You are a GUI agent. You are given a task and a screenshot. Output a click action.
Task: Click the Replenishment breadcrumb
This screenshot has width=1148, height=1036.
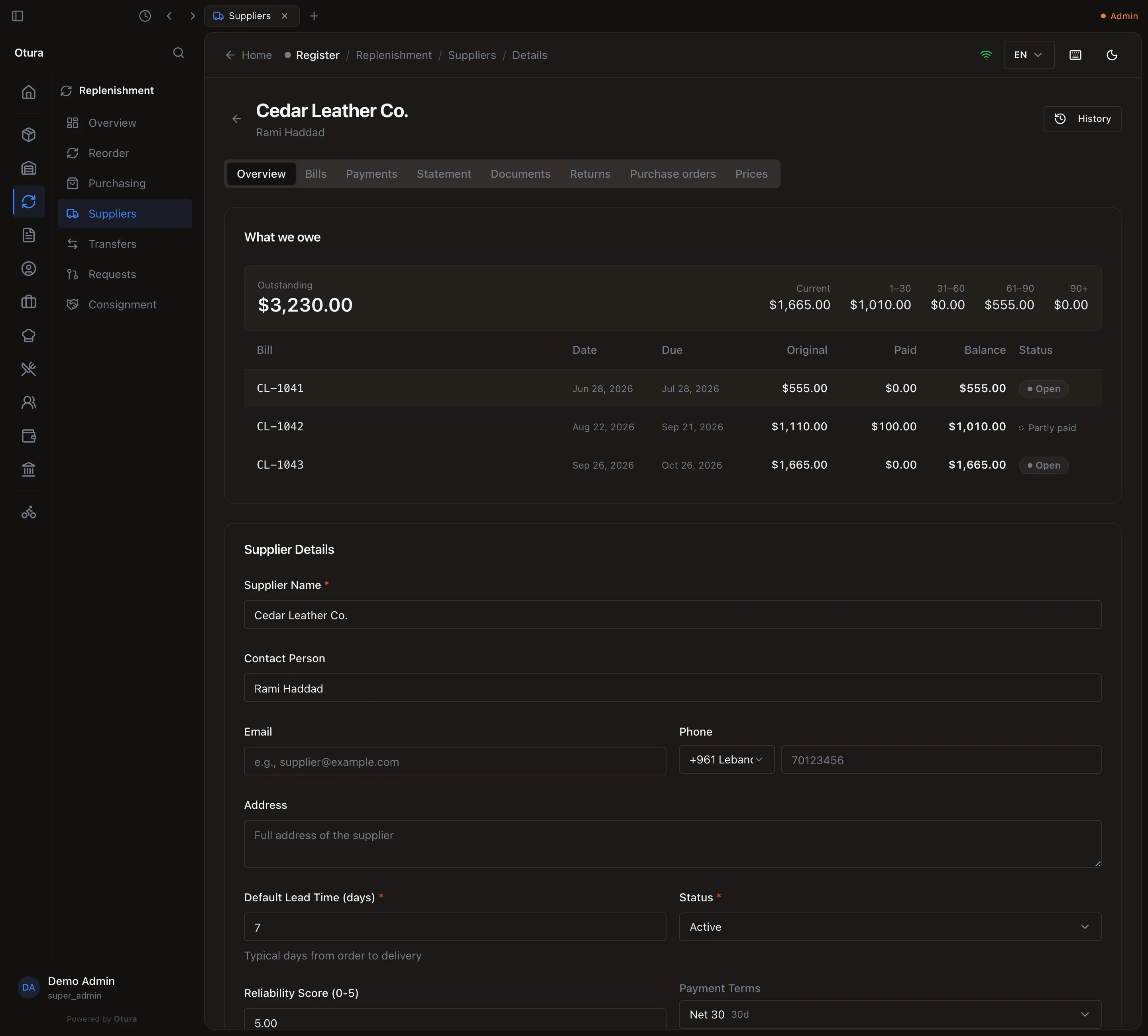pos(393,55)
